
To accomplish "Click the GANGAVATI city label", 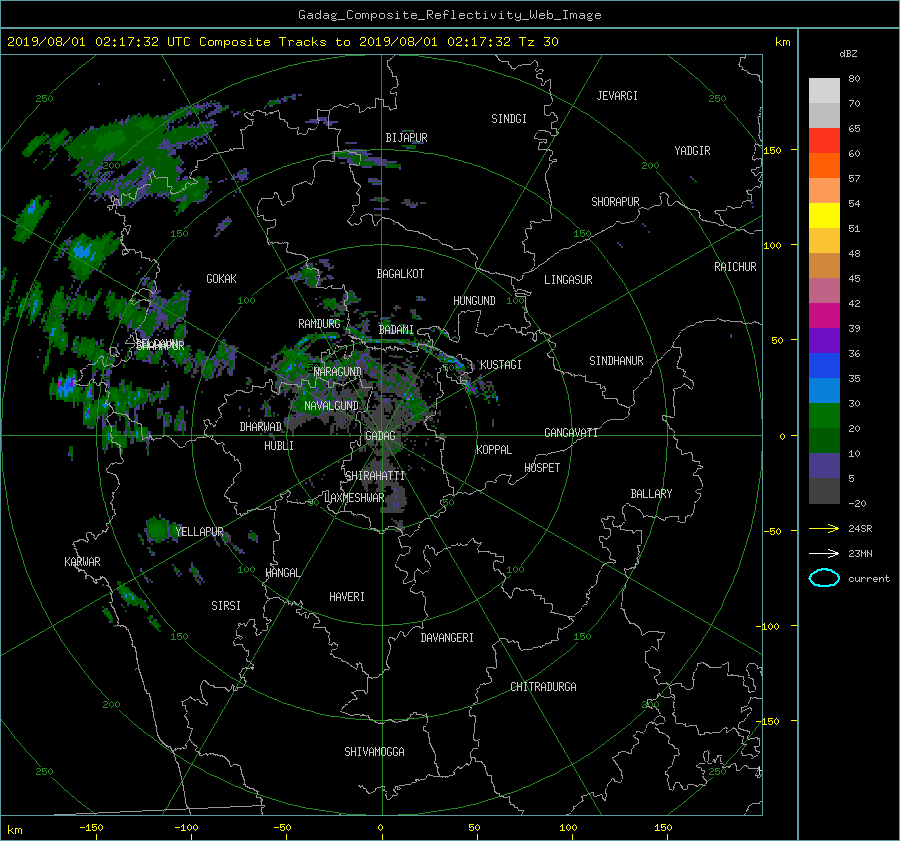I will 571,433.
